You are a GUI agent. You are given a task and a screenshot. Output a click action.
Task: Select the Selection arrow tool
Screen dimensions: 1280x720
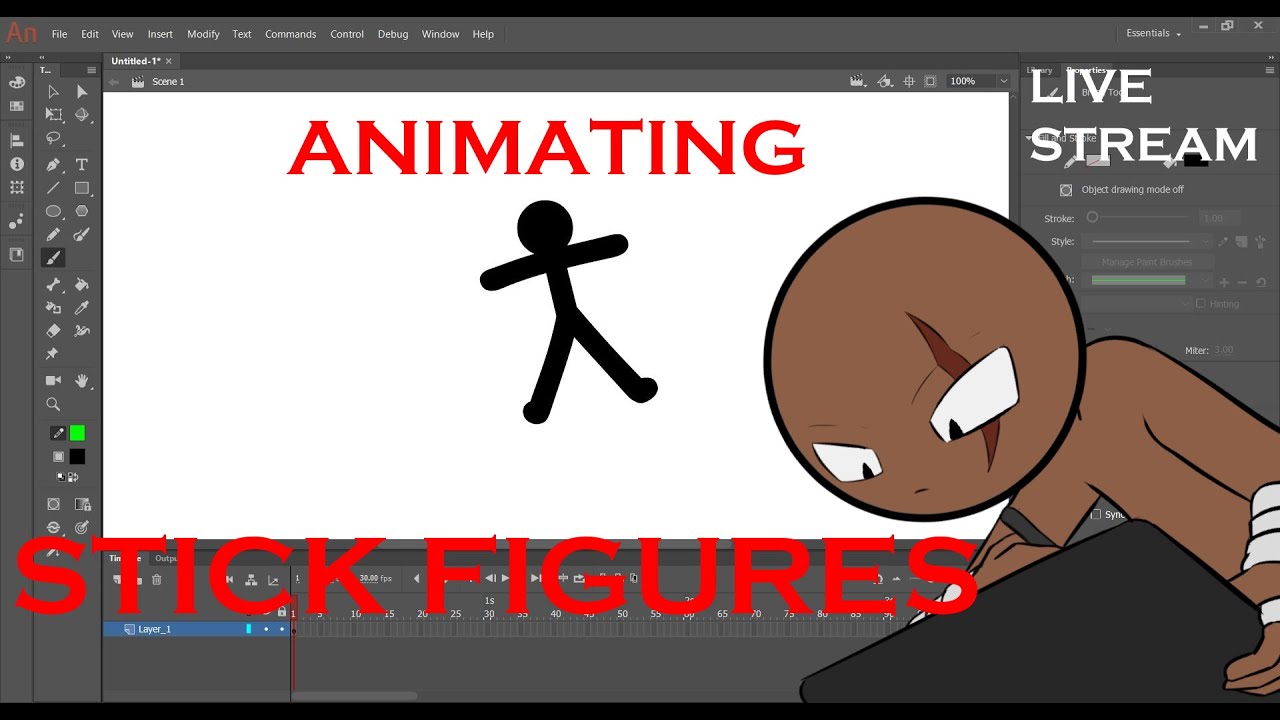click(53, 91)
